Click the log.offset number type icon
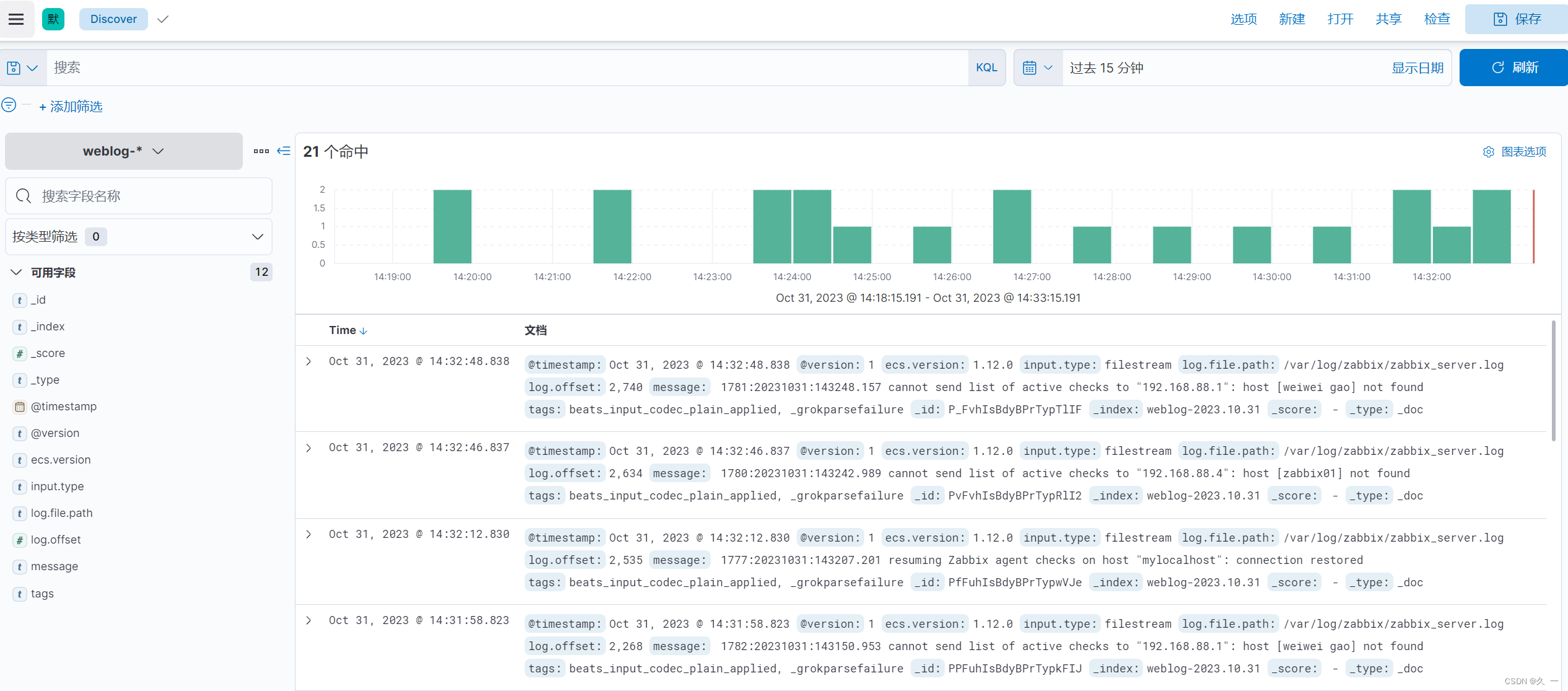This screenshot has height=691, width=1568. pos(20,540)
